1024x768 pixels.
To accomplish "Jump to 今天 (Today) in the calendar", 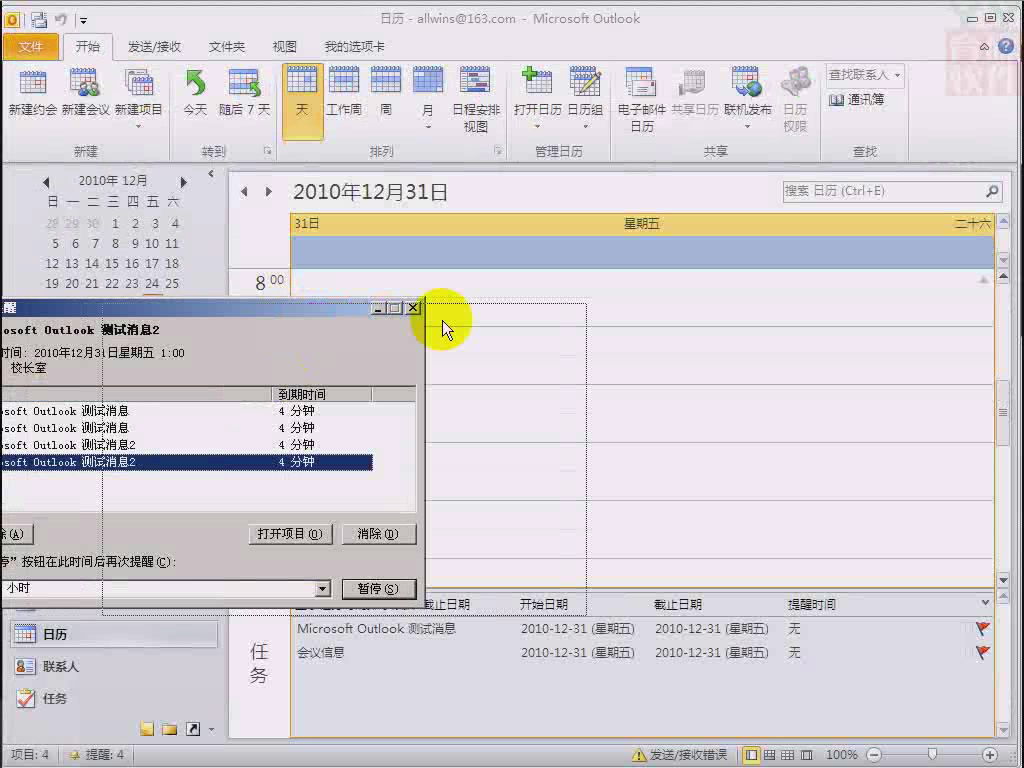I will (195, 93).
